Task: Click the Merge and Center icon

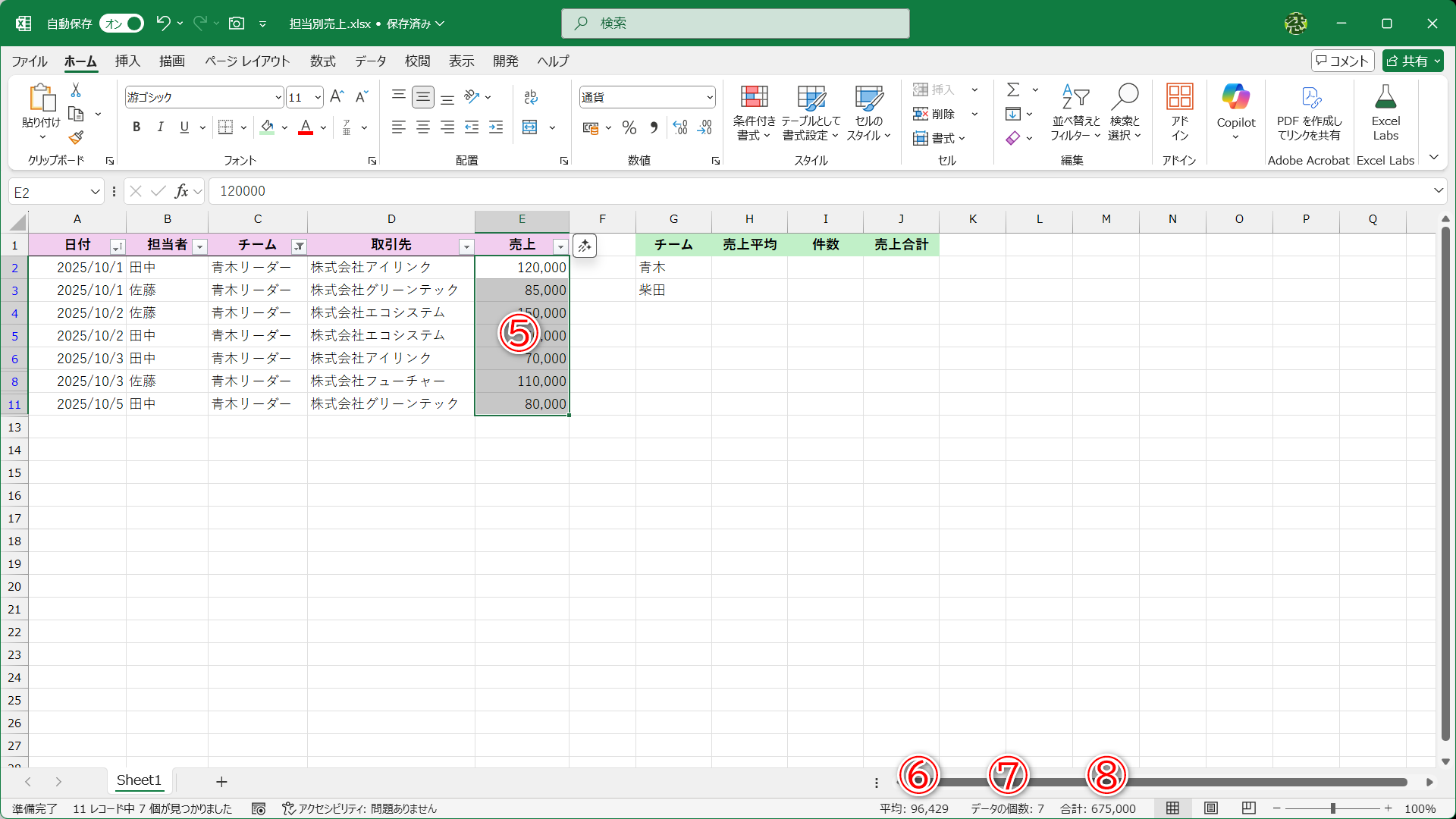Action: (x=530, y=127)
